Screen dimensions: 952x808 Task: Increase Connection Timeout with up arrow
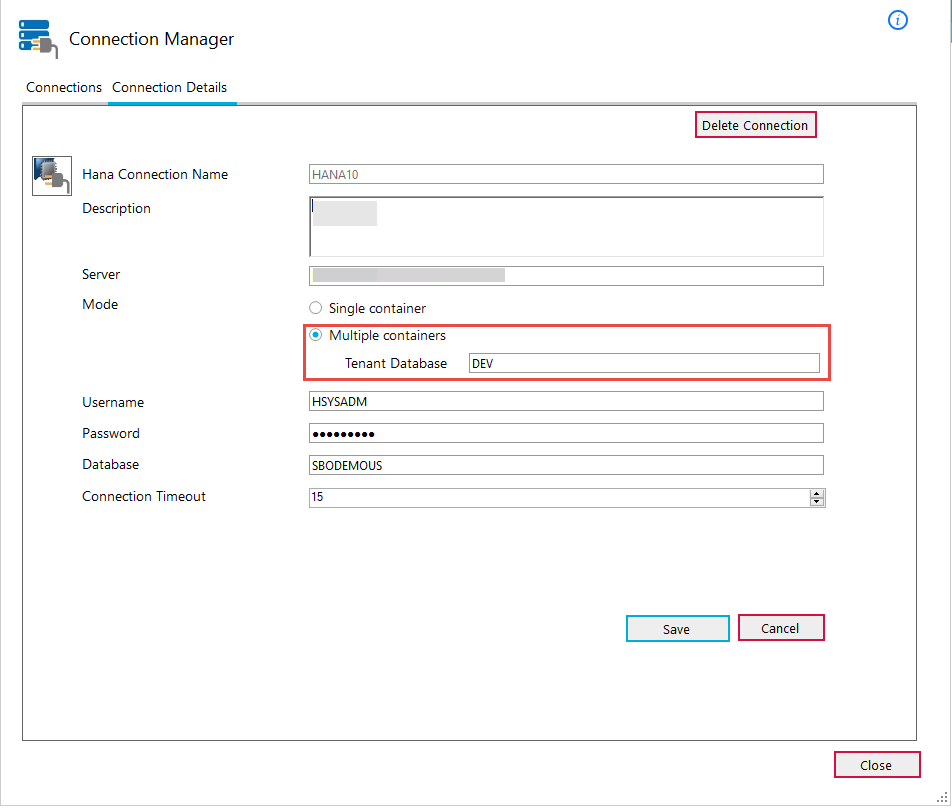[817, 494]
